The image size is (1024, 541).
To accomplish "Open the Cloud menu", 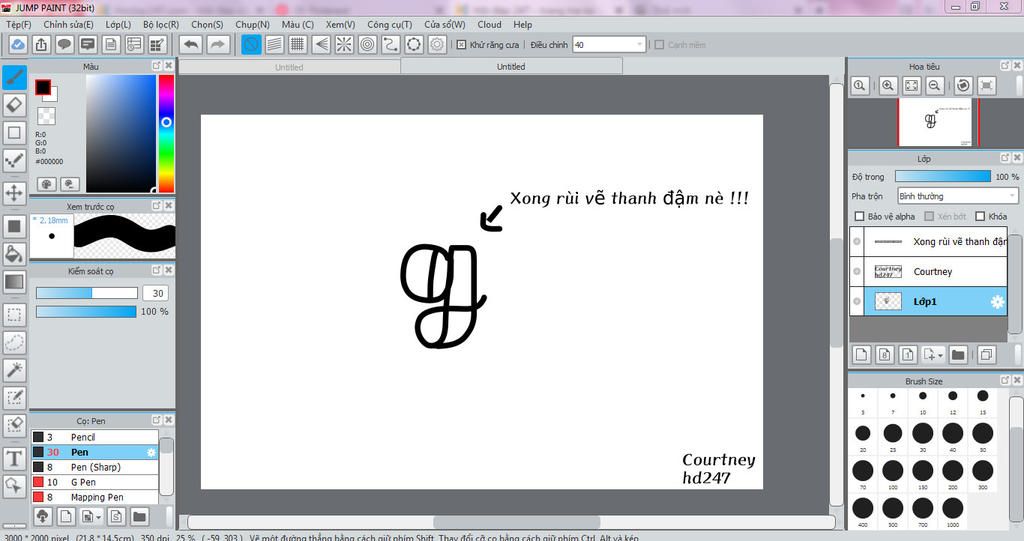I will click(489, 24).
